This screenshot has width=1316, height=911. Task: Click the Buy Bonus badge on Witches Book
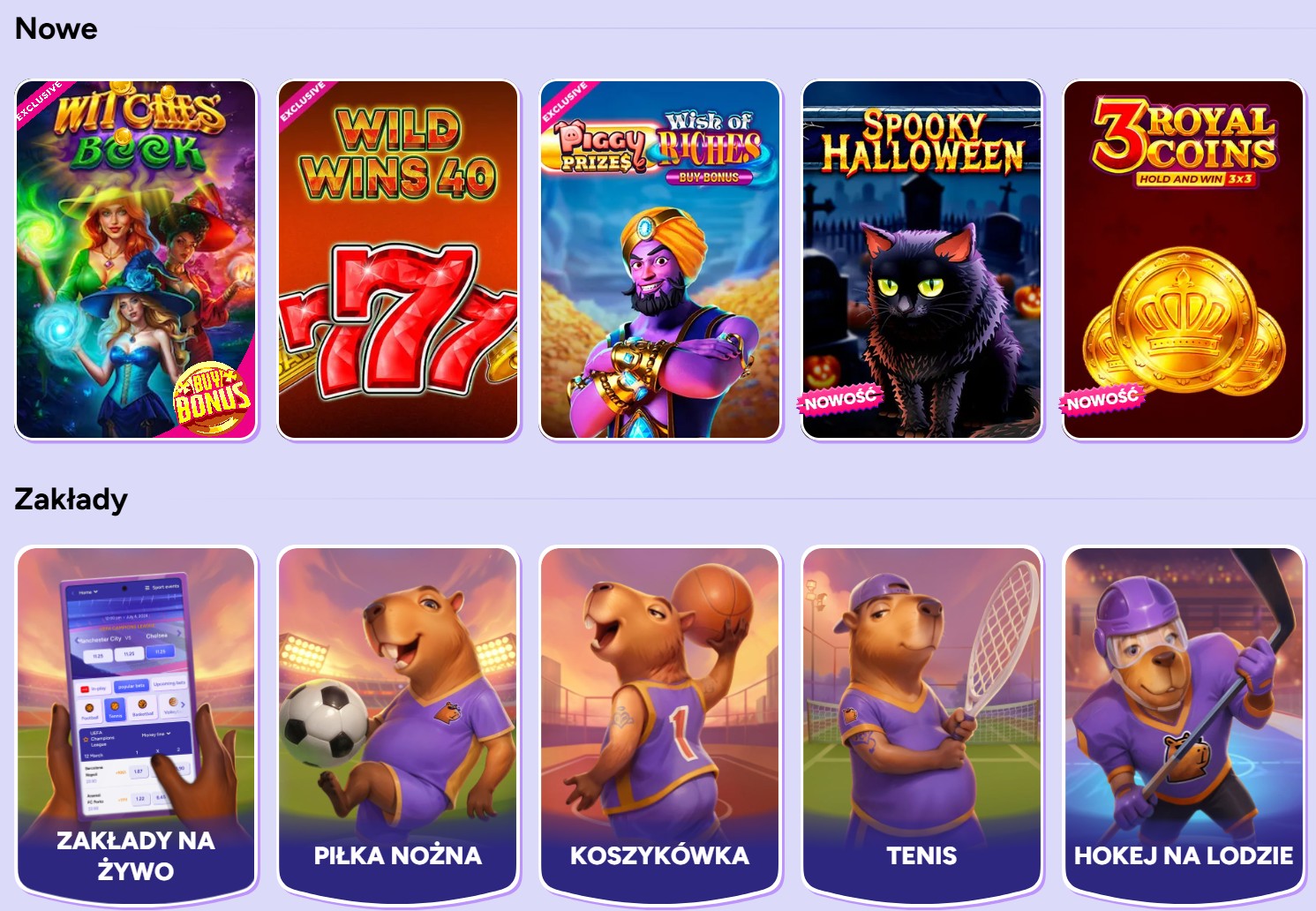(212, 397)
